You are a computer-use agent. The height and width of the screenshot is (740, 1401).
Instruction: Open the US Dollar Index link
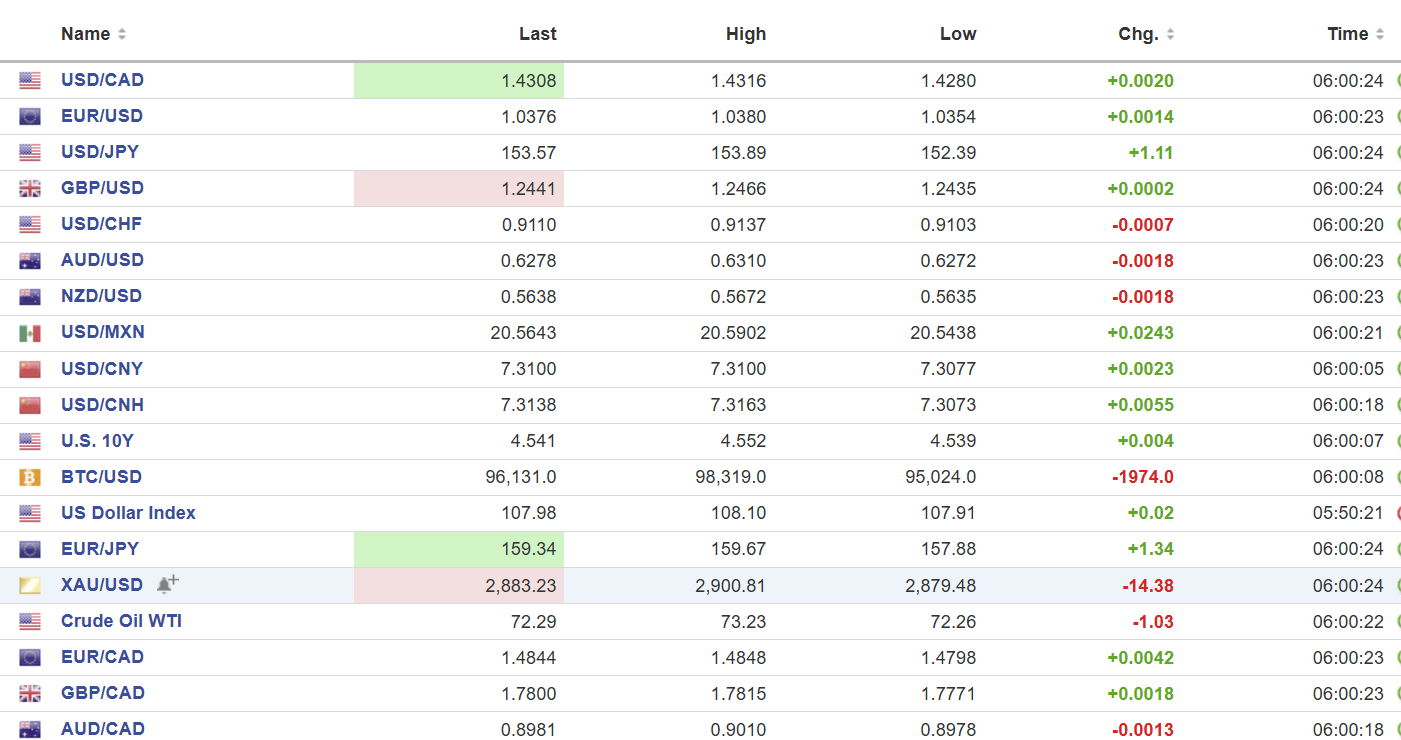point(128,513)
